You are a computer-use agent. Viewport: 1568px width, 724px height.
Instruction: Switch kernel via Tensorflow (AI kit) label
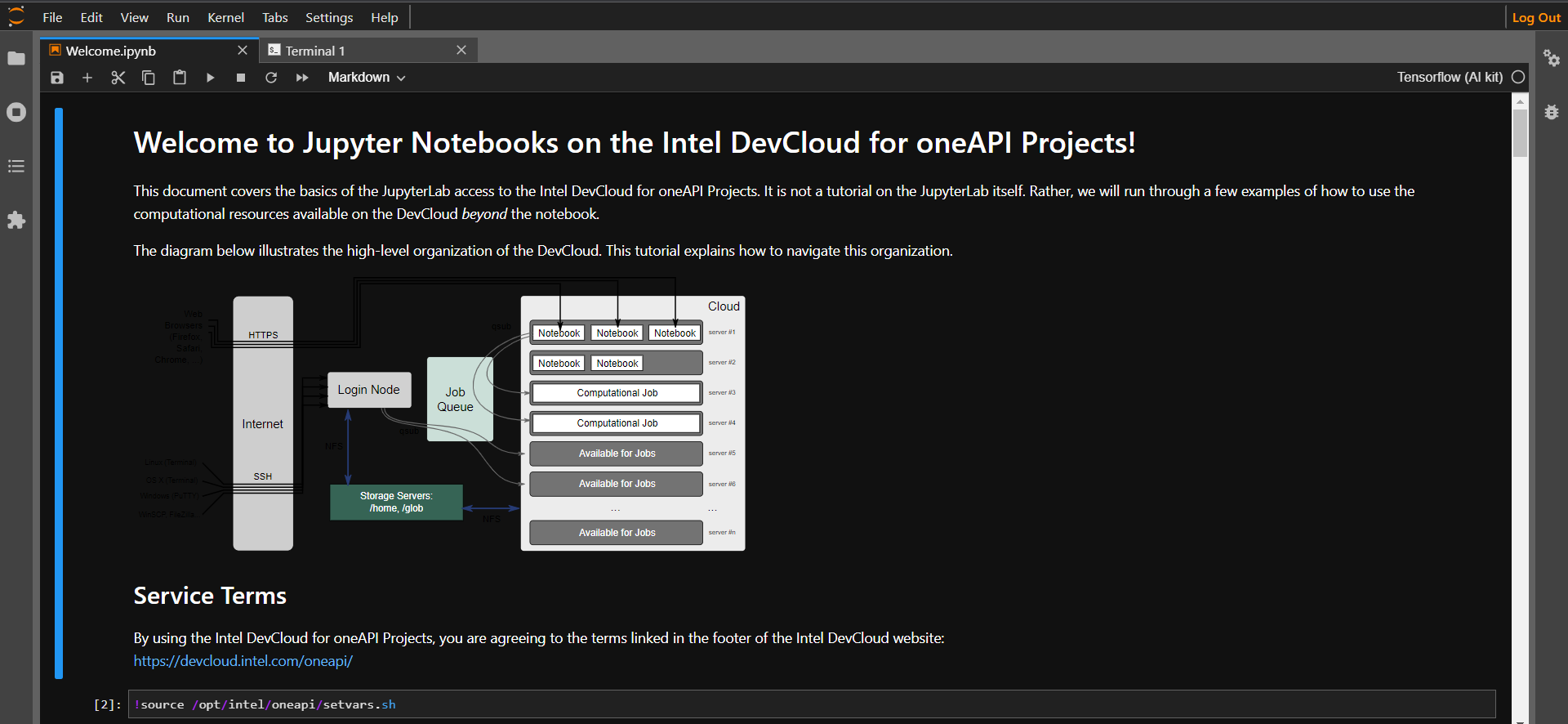pyautogui.click(x=1450, y=77)
